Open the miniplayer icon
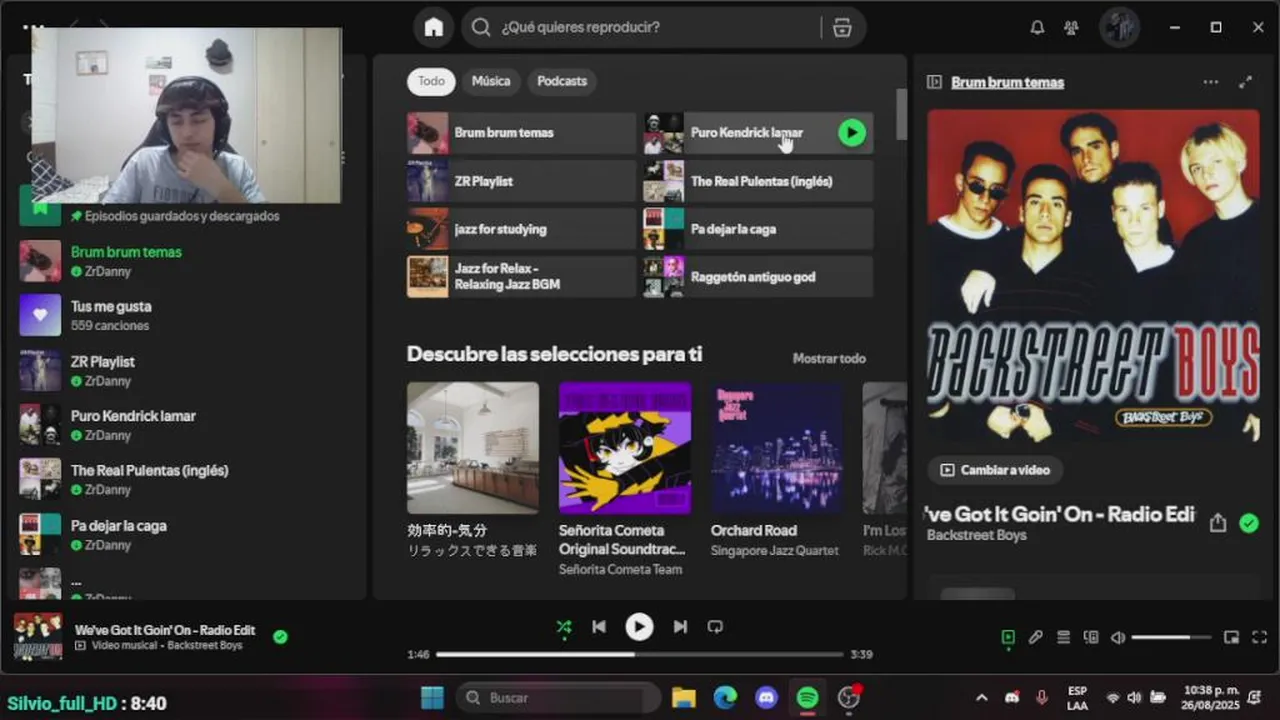This screenshot has height=720, width=1280. pos(1231,637)
